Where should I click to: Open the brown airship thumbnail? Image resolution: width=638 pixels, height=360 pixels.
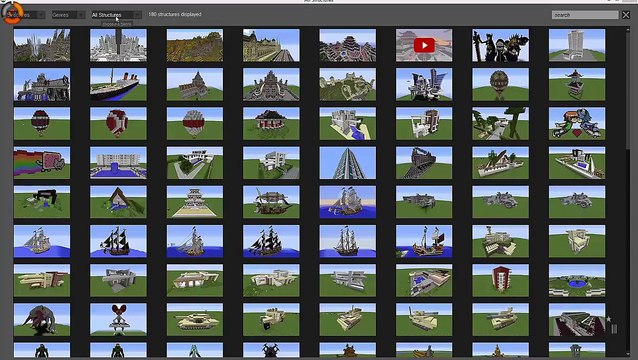(x=271, y=202)
